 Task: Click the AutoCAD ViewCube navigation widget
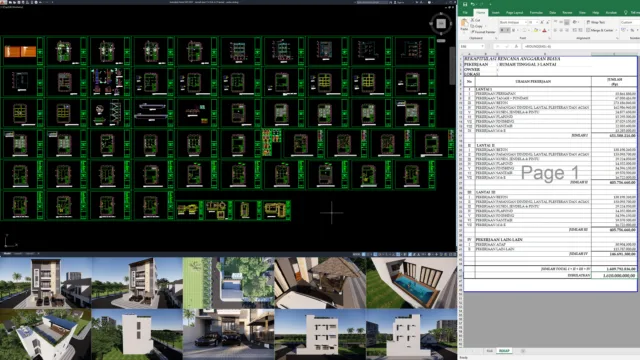(x=441, y=24)
